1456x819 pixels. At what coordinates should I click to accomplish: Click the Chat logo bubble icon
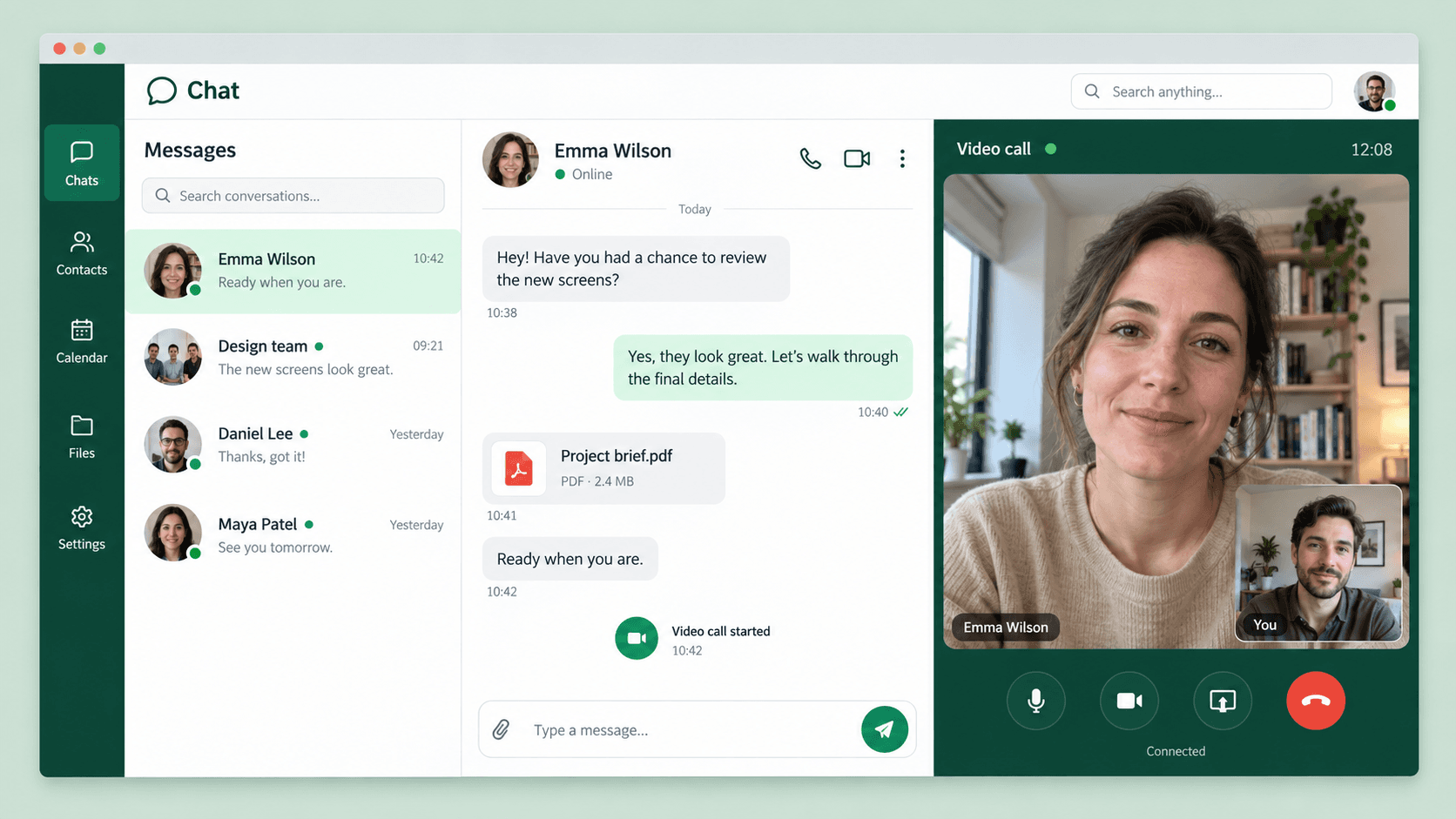pos(162,91)
